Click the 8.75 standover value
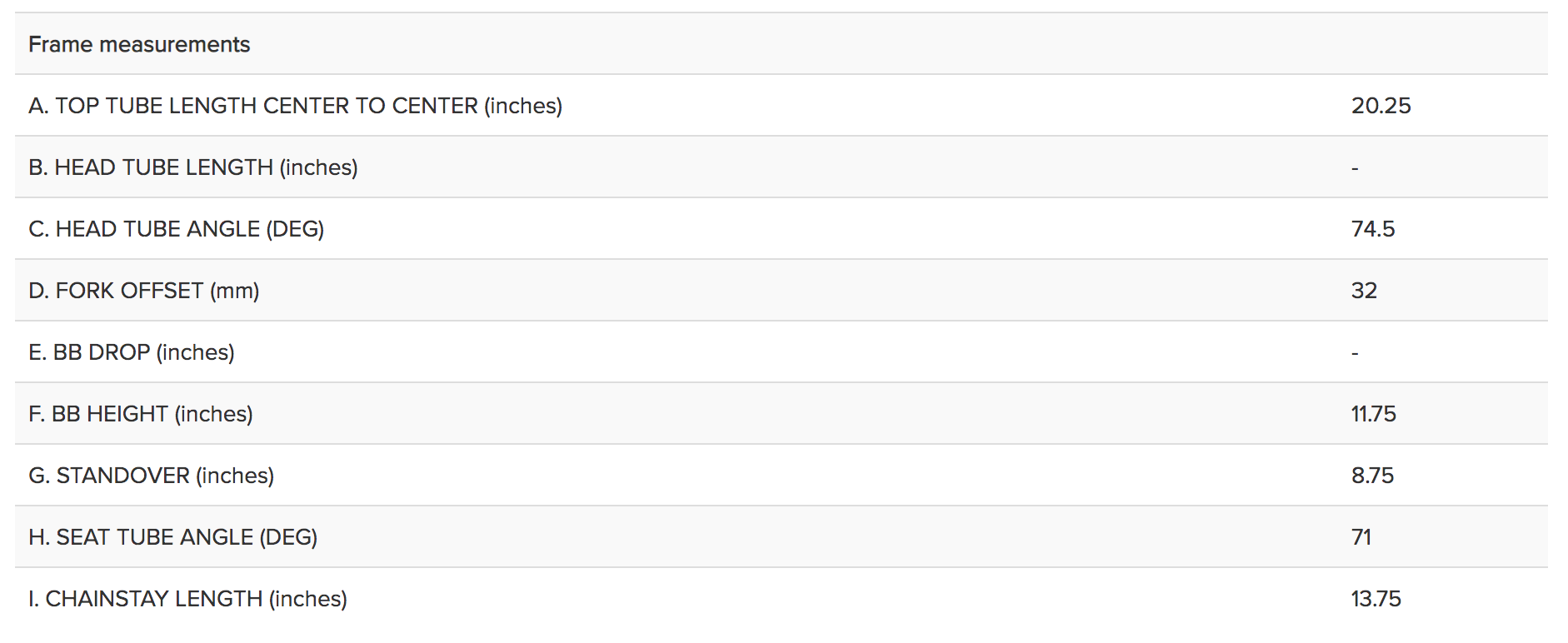Screen dimensions: 1568x643 [1372, 476]
